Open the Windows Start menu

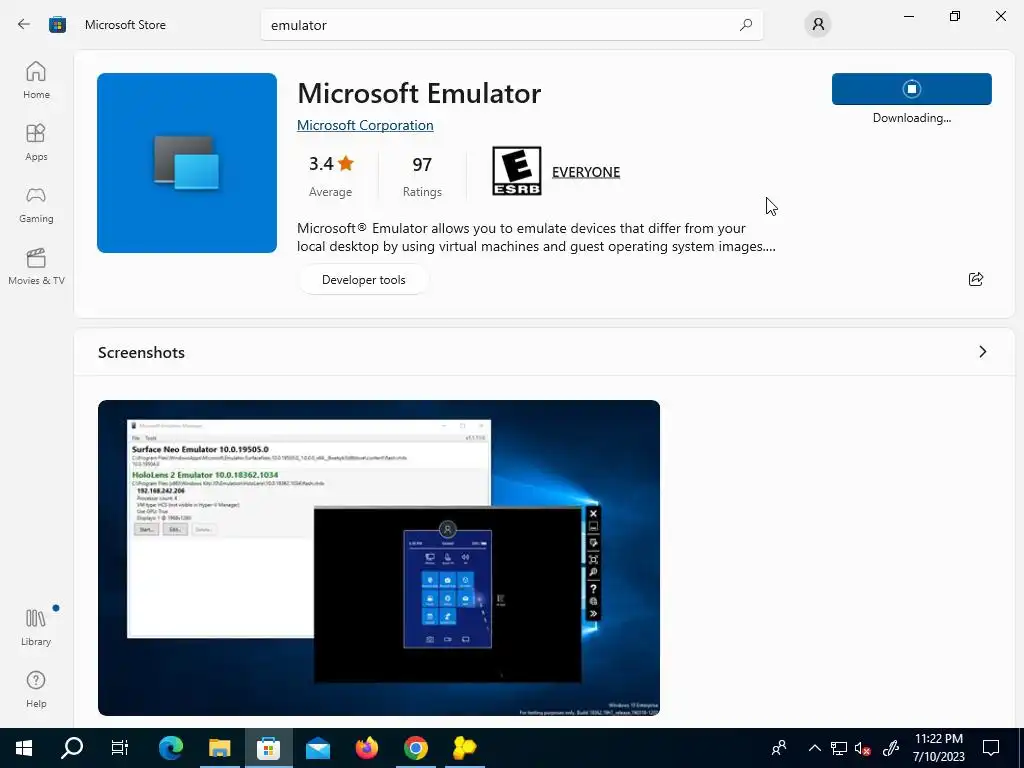pos(24,748)
